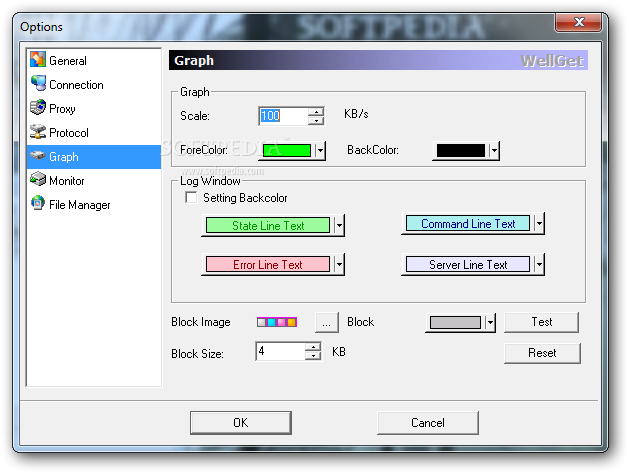Click the General category icon

(38, 60)
